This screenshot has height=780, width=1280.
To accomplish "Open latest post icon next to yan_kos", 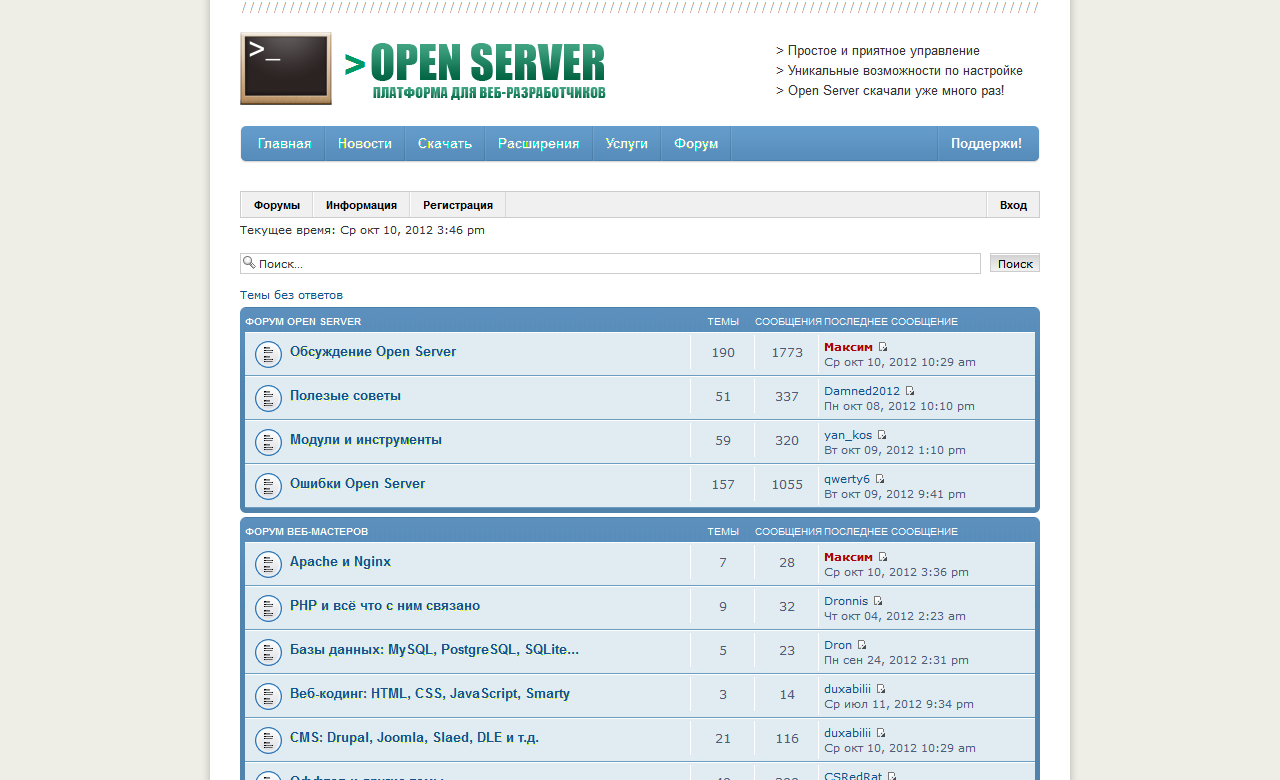I will (x=882, y=435).
